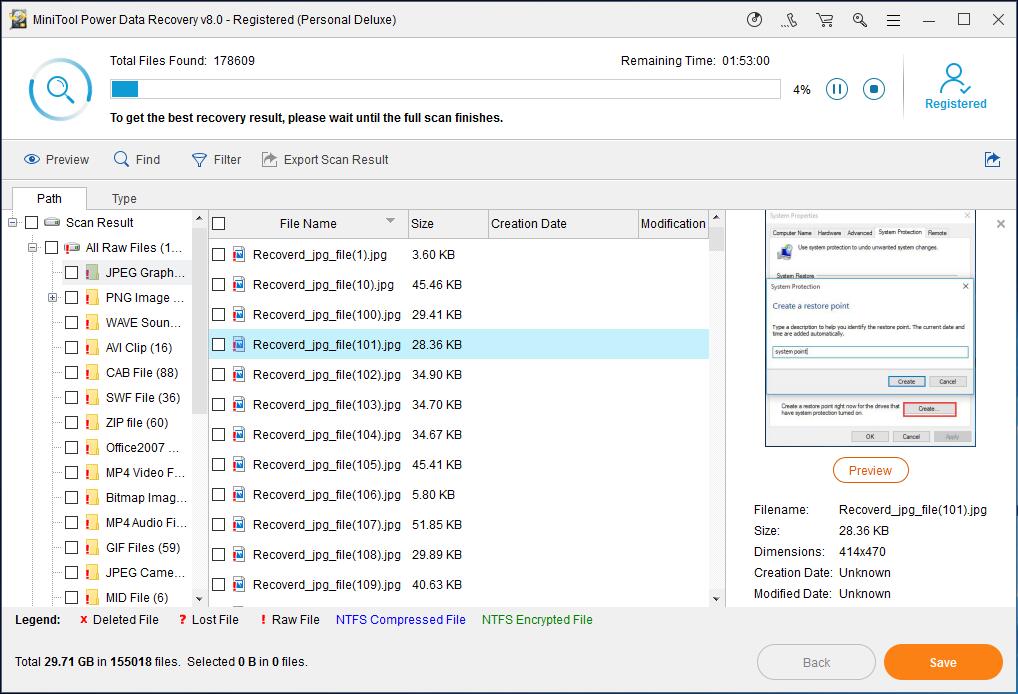Screen dimensions: 1018x694
Task: Click the key registration icon
Action: [860, 20]
